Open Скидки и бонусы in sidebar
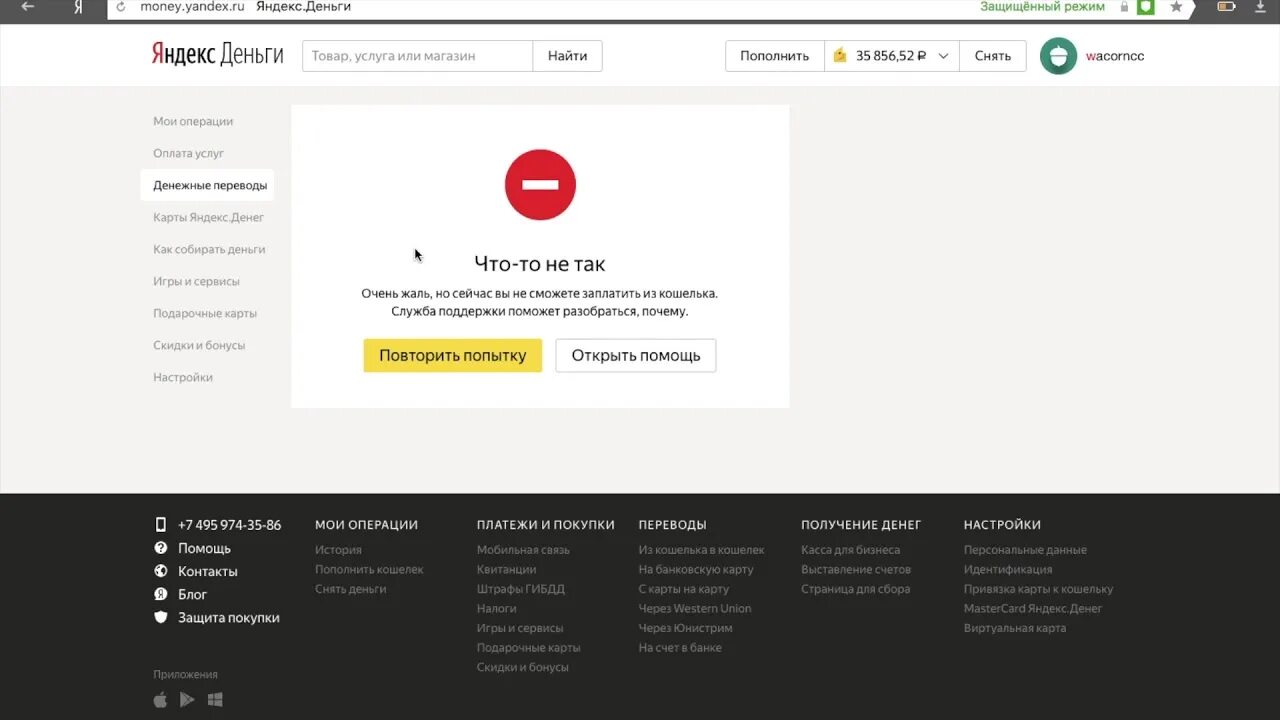The width and height of the screenshot is (1280, 720). (x=199, y=345)
